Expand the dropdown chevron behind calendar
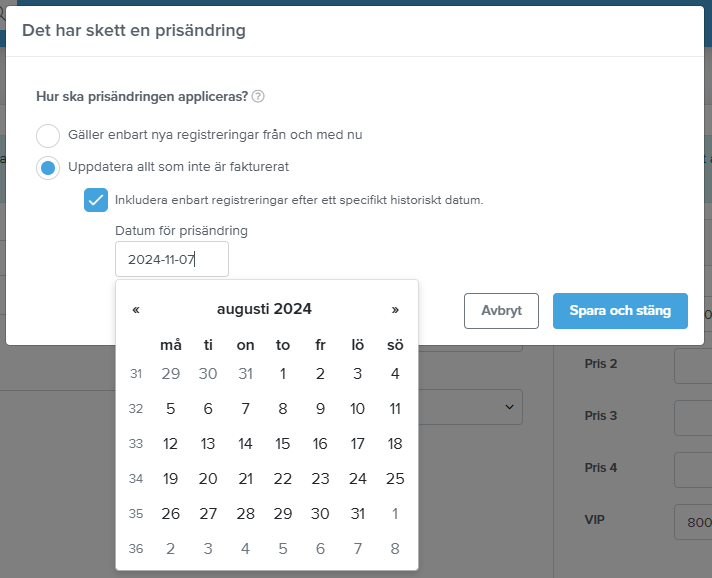712x578 pixels. coord(509,407)
